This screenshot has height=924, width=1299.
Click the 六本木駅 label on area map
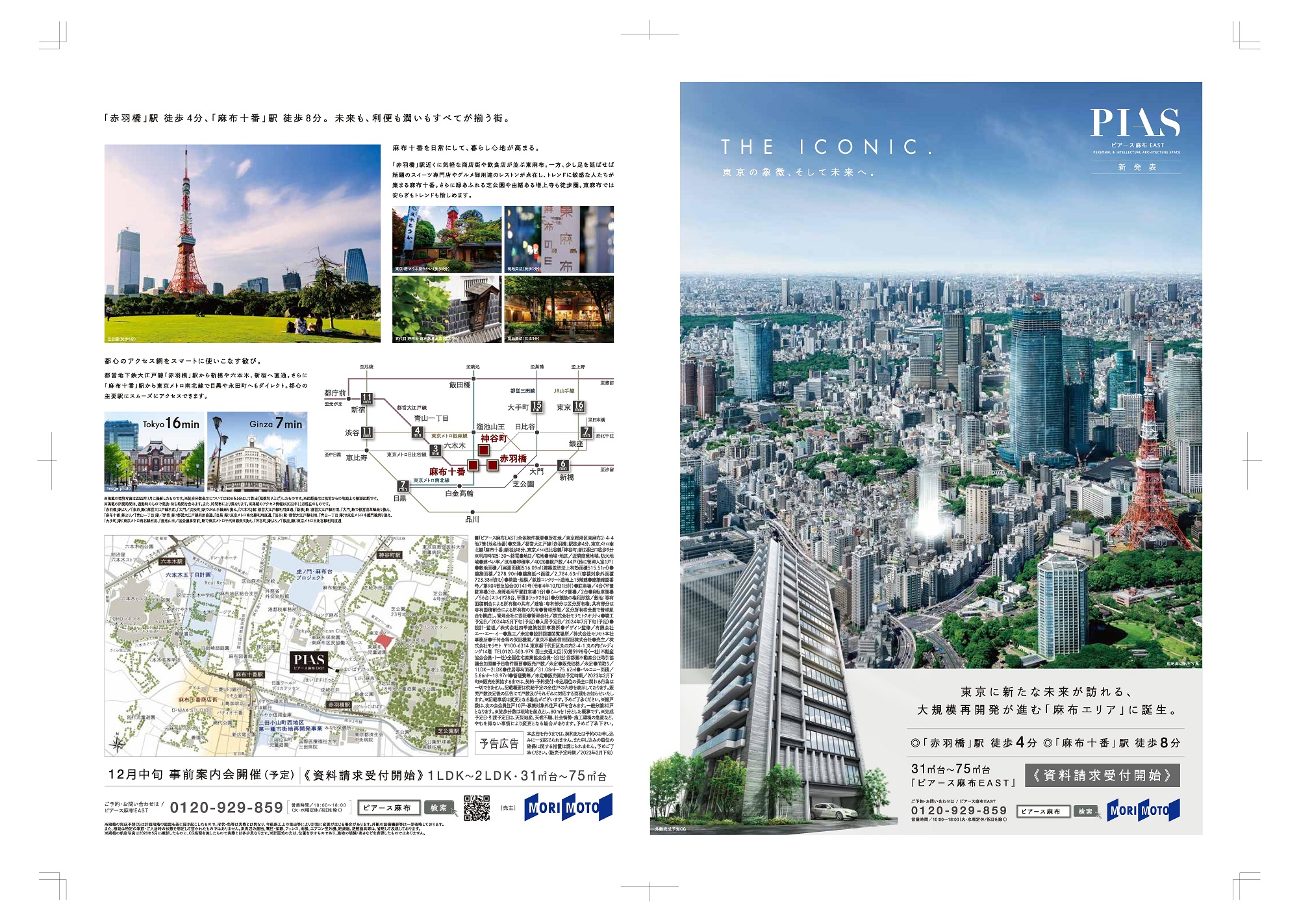pos(172,562)
